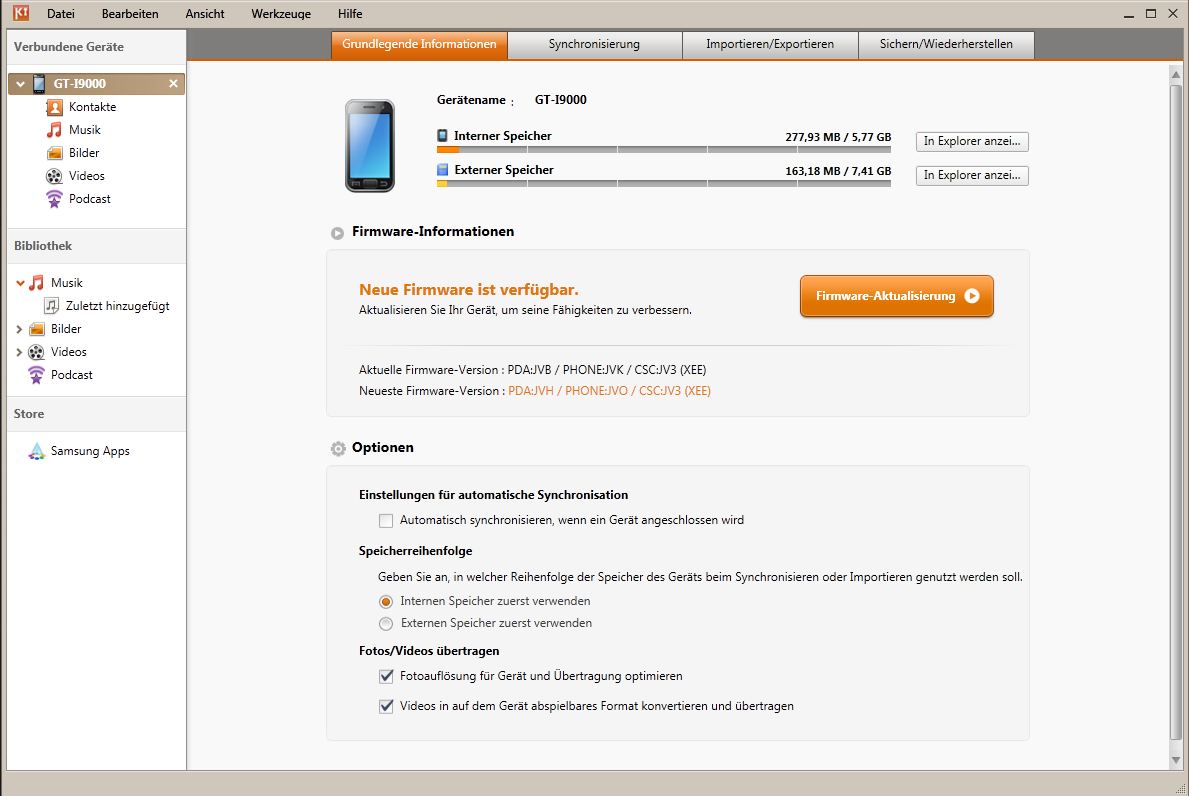1189x796 pixels.
Task: Click the device Bilder photo icon
Action: pyautogui.click(x=55, y=153)
